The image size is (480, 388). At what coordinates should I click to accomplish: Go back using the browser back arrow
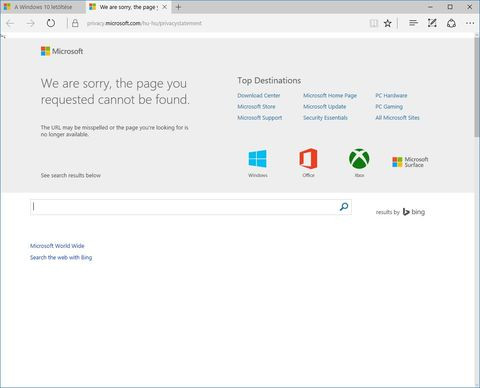point(10,23)
